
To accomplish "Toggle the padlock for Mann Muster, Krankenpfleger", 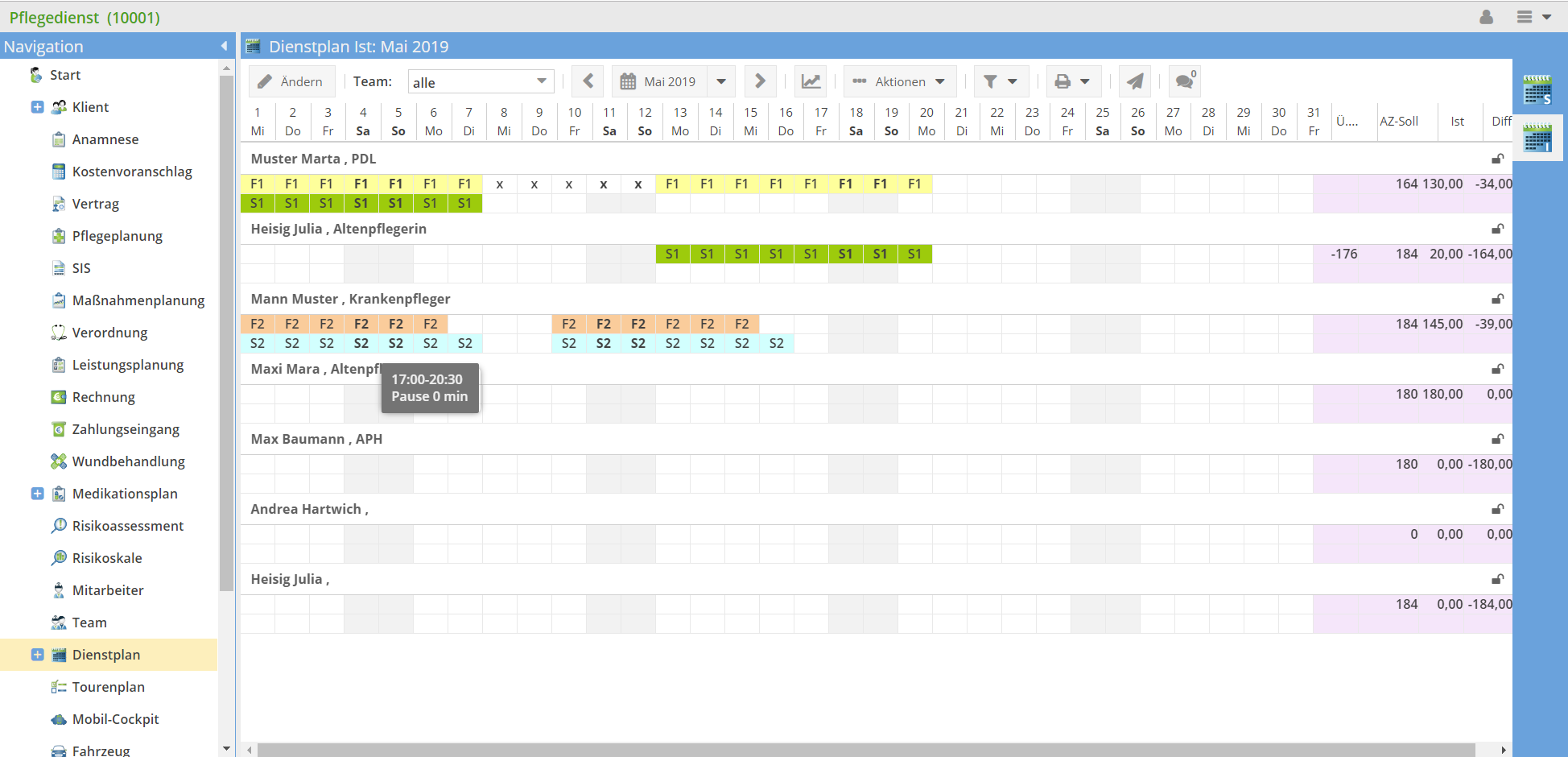I will 1498,299.
